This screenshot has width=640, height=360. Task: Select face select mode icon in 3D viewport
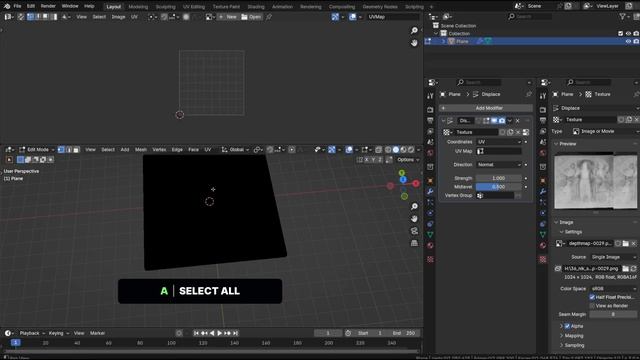coord(76,149)
